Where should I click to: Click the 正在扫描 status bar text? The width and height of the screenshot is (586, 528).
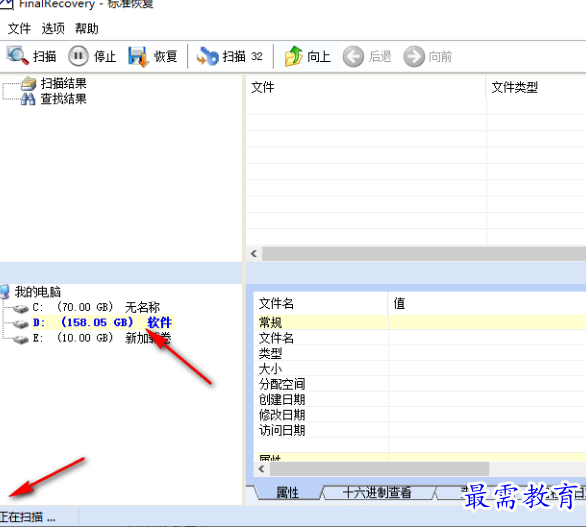(x=27, y=517)
